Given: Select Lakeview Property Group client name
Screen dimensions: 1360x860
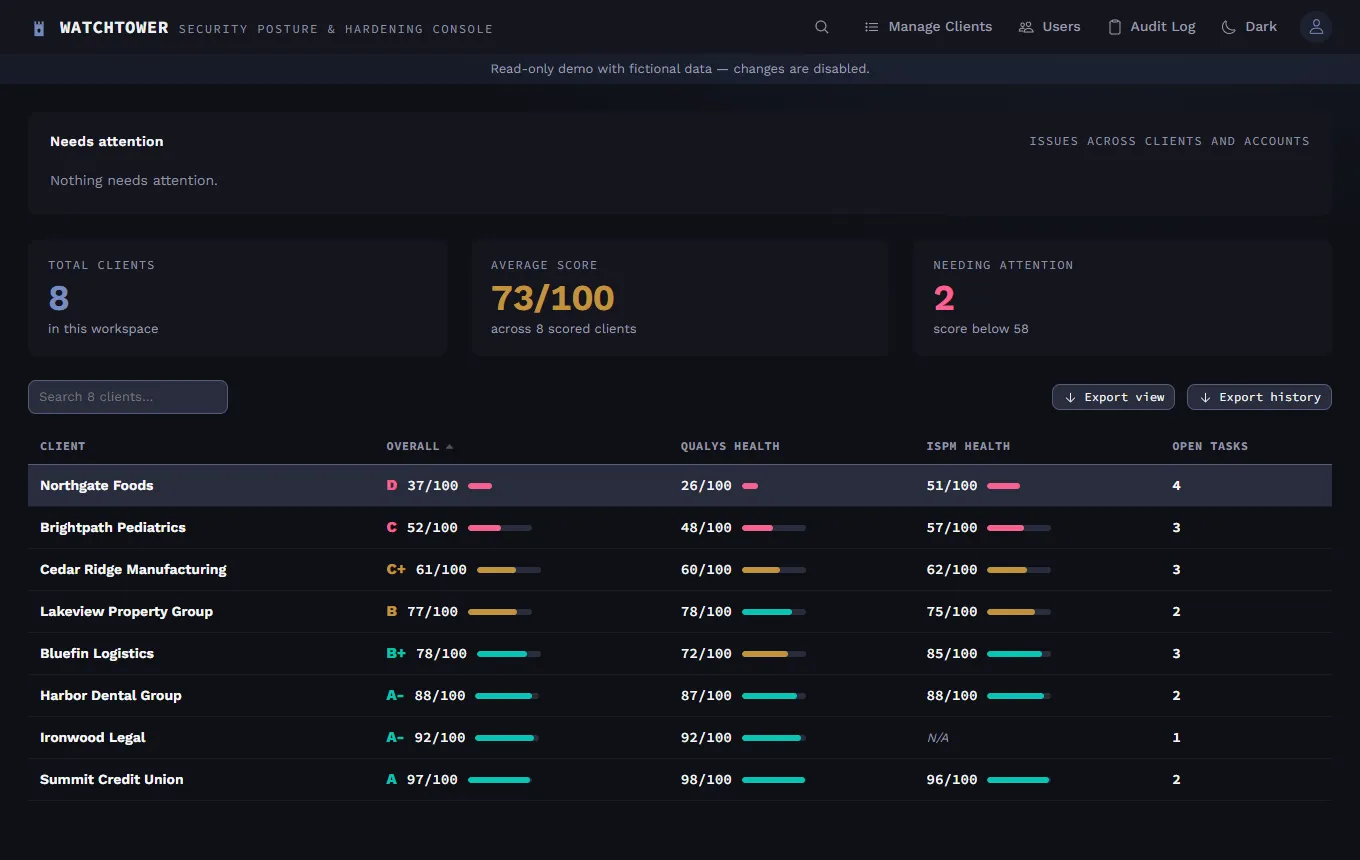Looking at the screenshot, I should pos(126,612).
